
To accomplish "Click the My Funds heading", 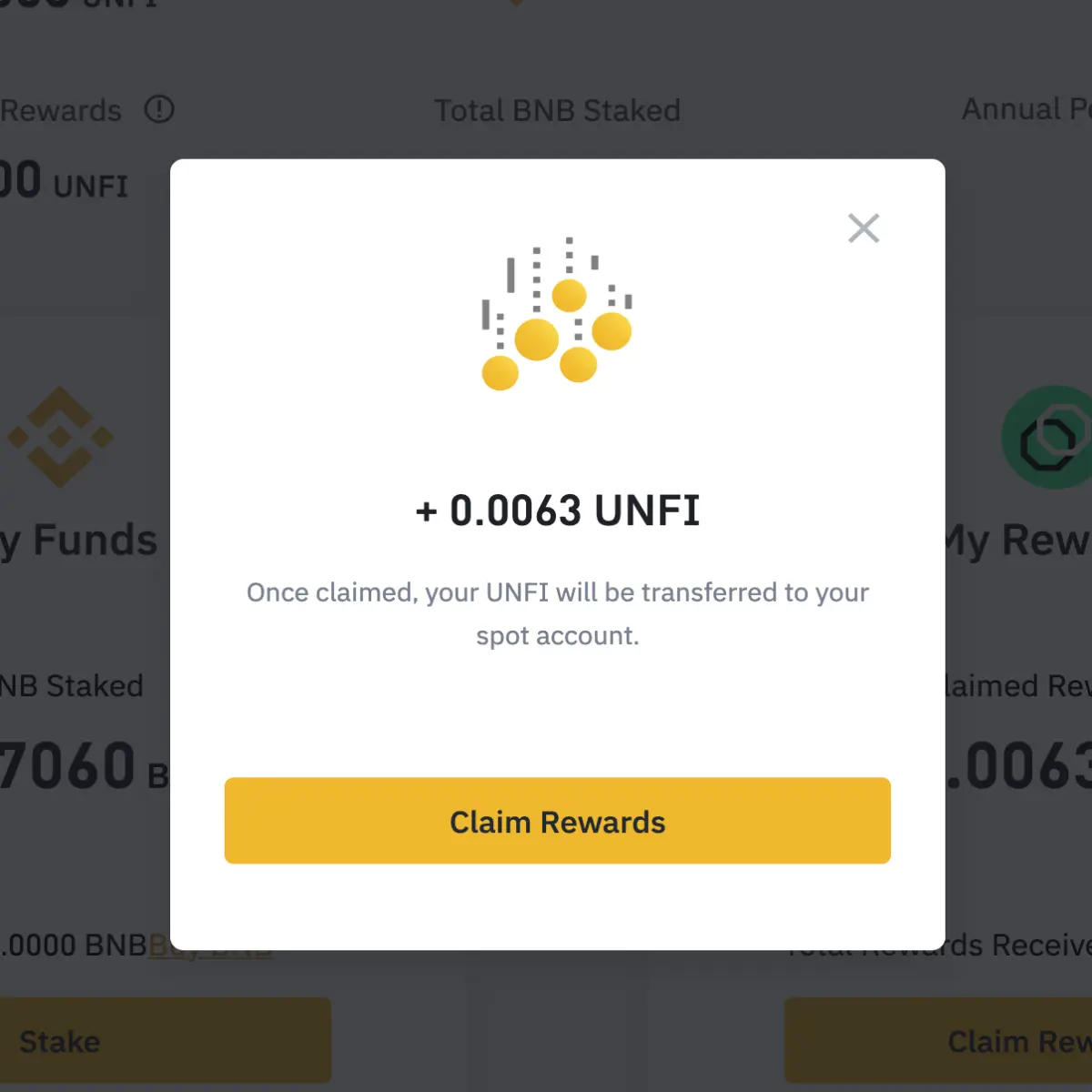I will tap(78, 541).
